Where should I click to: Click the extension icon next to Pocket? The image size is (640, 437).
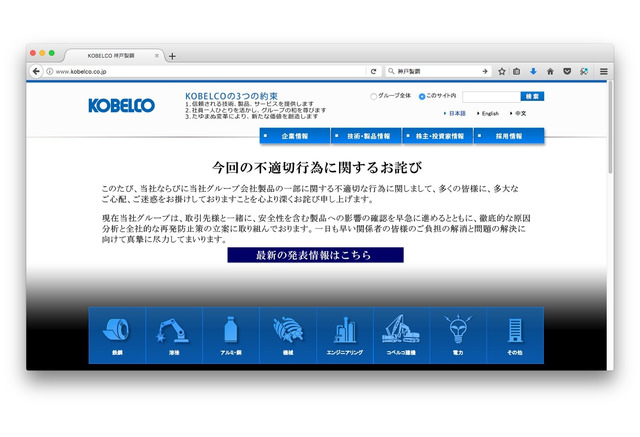coord(584,71)
